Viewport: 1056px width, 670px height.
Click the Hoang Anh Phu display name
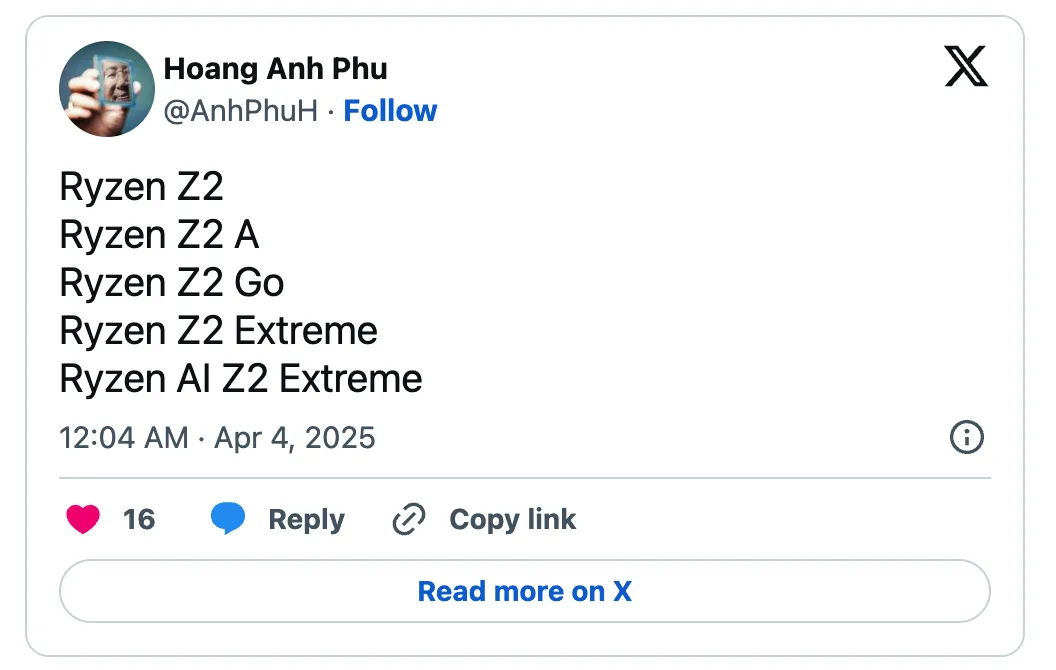[277, 69]
